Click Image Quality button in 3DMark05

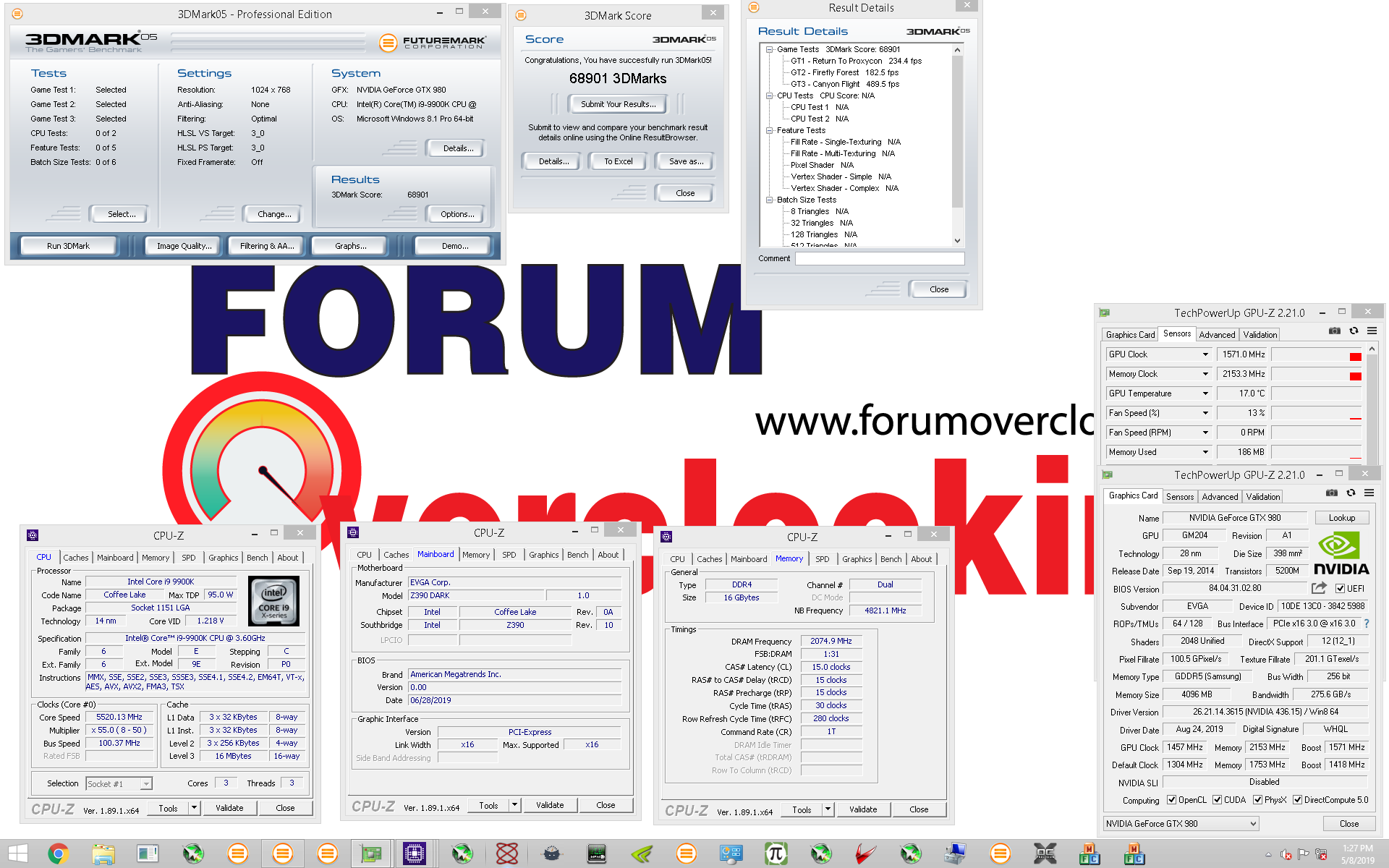coord(184,246)
